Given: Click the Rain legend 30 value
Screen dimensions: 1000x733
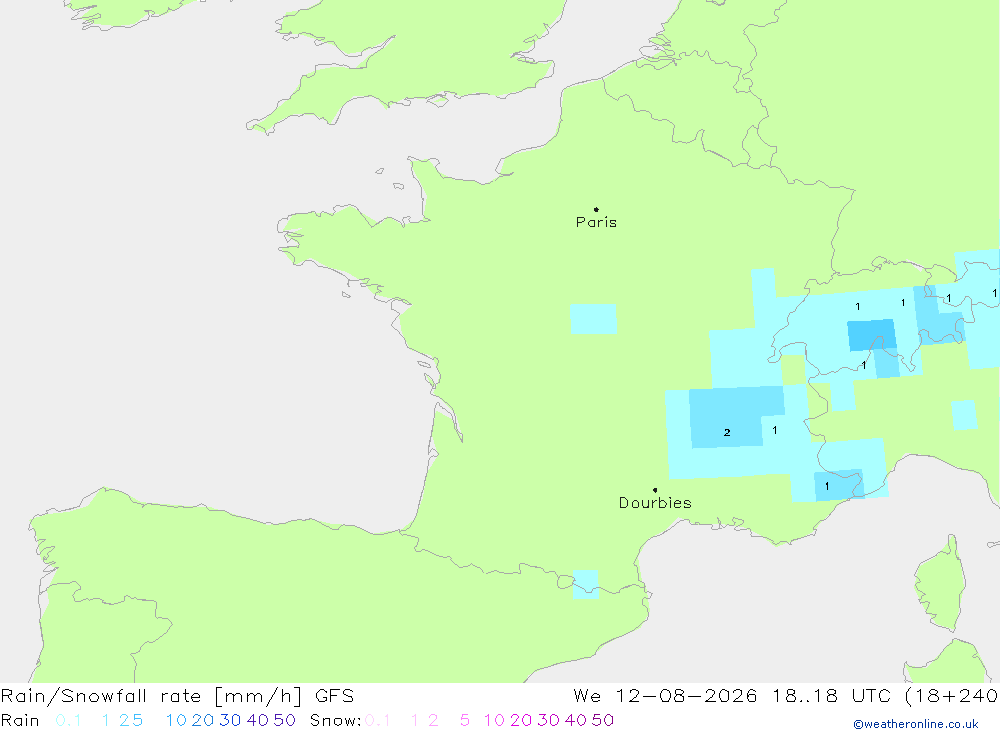Looking at the screenshot, I should pos(230,720).
